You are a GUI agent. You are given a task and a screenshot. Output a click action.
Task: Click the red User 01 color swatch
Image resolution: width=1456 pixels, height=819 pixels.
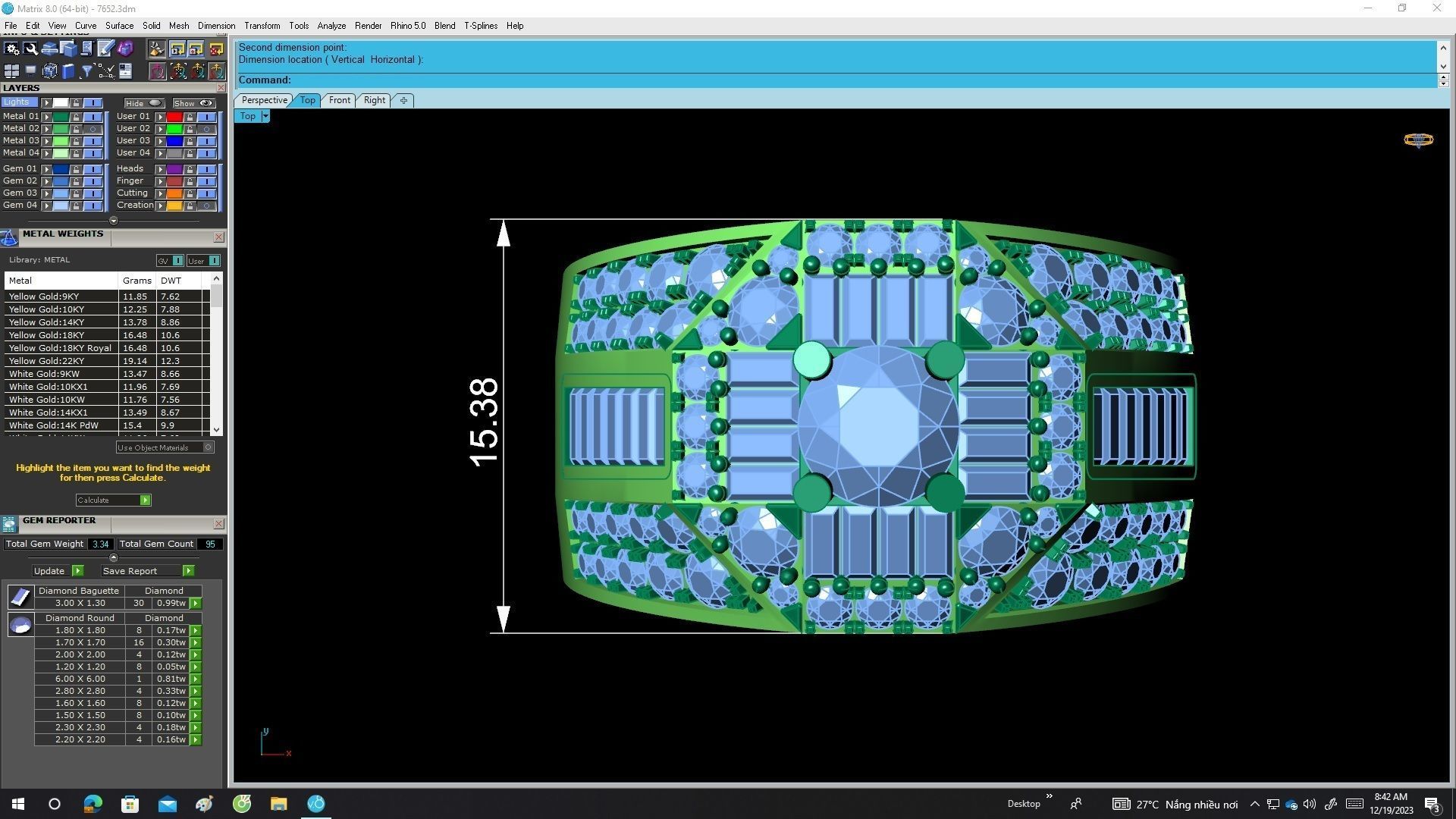point(174,117)
